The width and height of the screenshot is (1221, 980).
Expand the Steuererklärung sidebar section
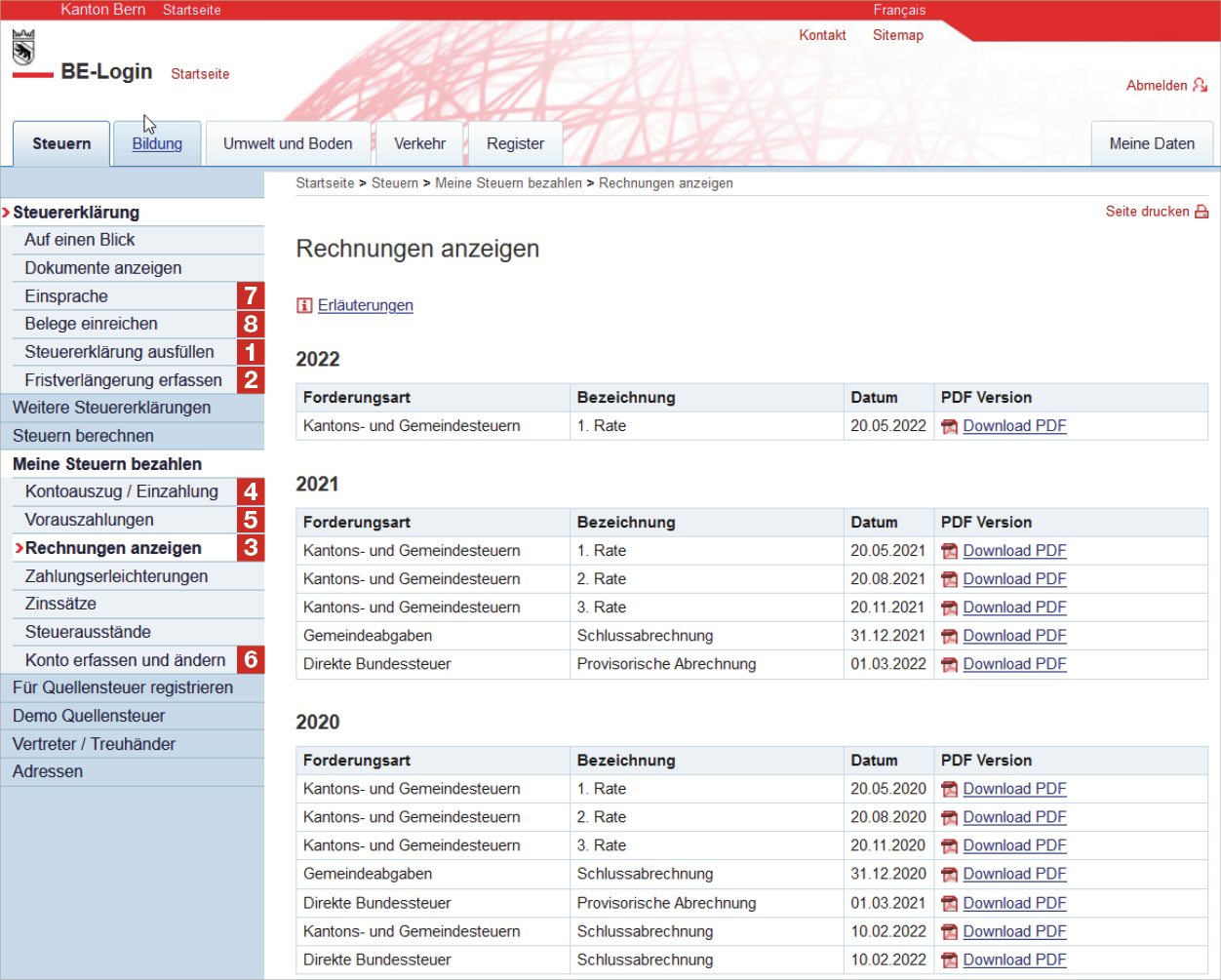(76, 213)
